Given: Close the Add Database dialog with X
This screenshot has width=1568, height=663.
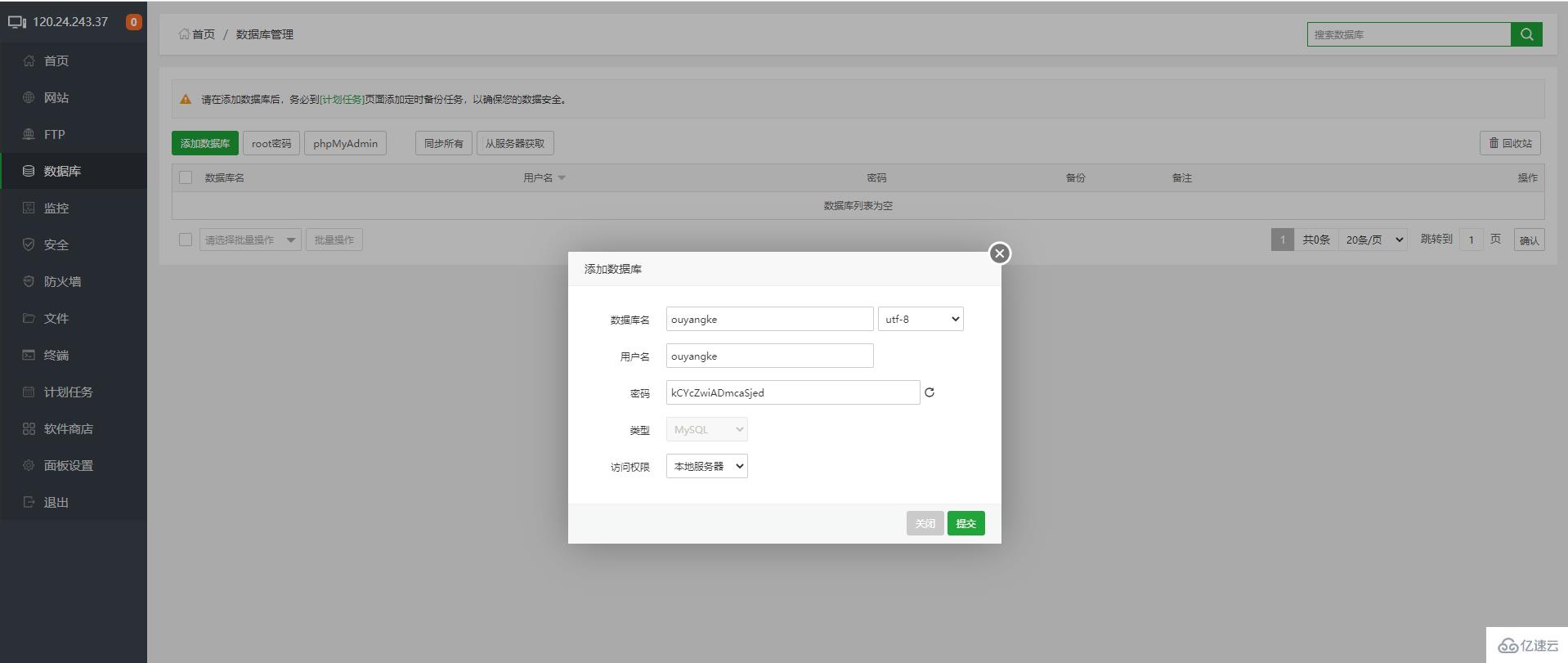Looking at the screenshot, I should 999,253.
